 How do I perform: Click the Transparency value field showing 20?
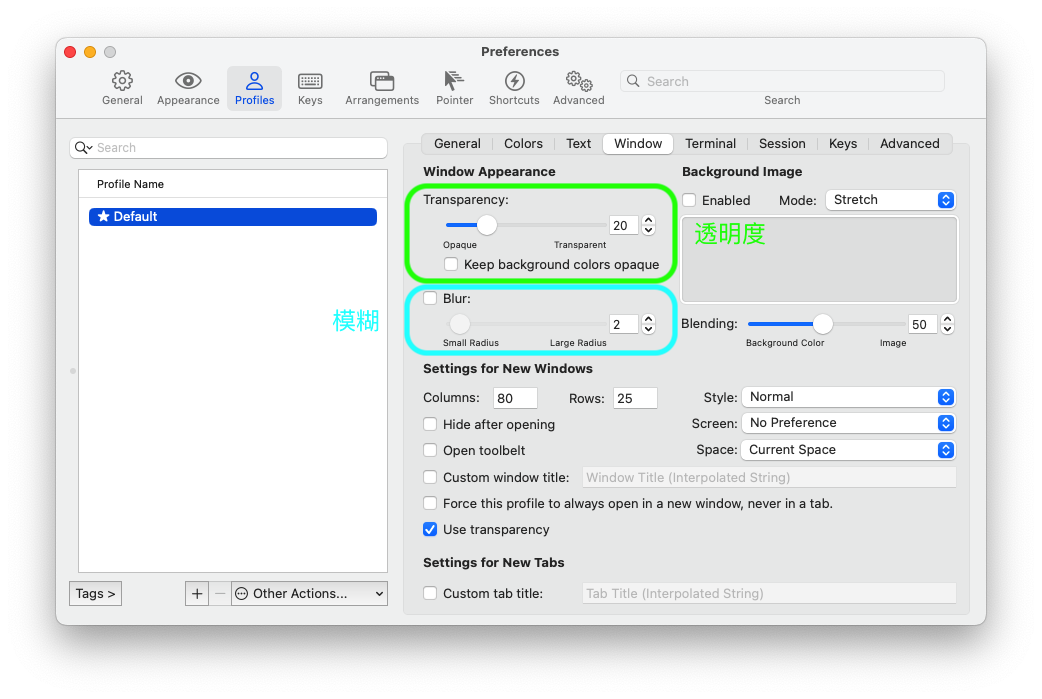[623, 225]
